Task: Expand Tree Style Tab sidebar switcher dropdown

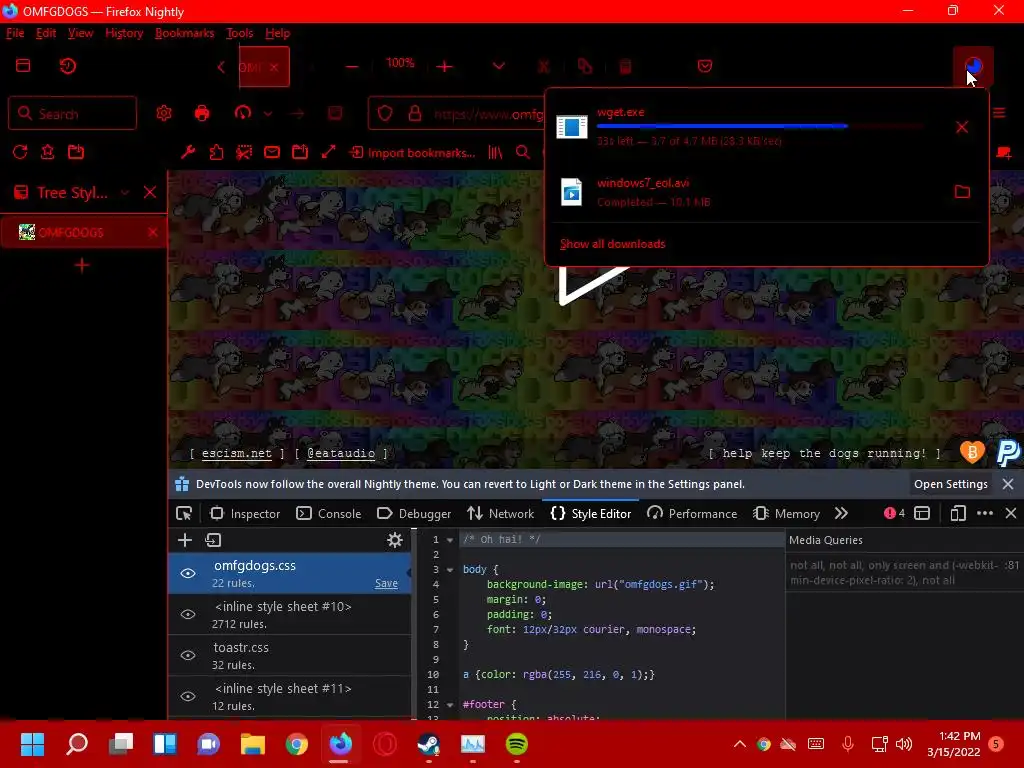Action: [125, 192]
